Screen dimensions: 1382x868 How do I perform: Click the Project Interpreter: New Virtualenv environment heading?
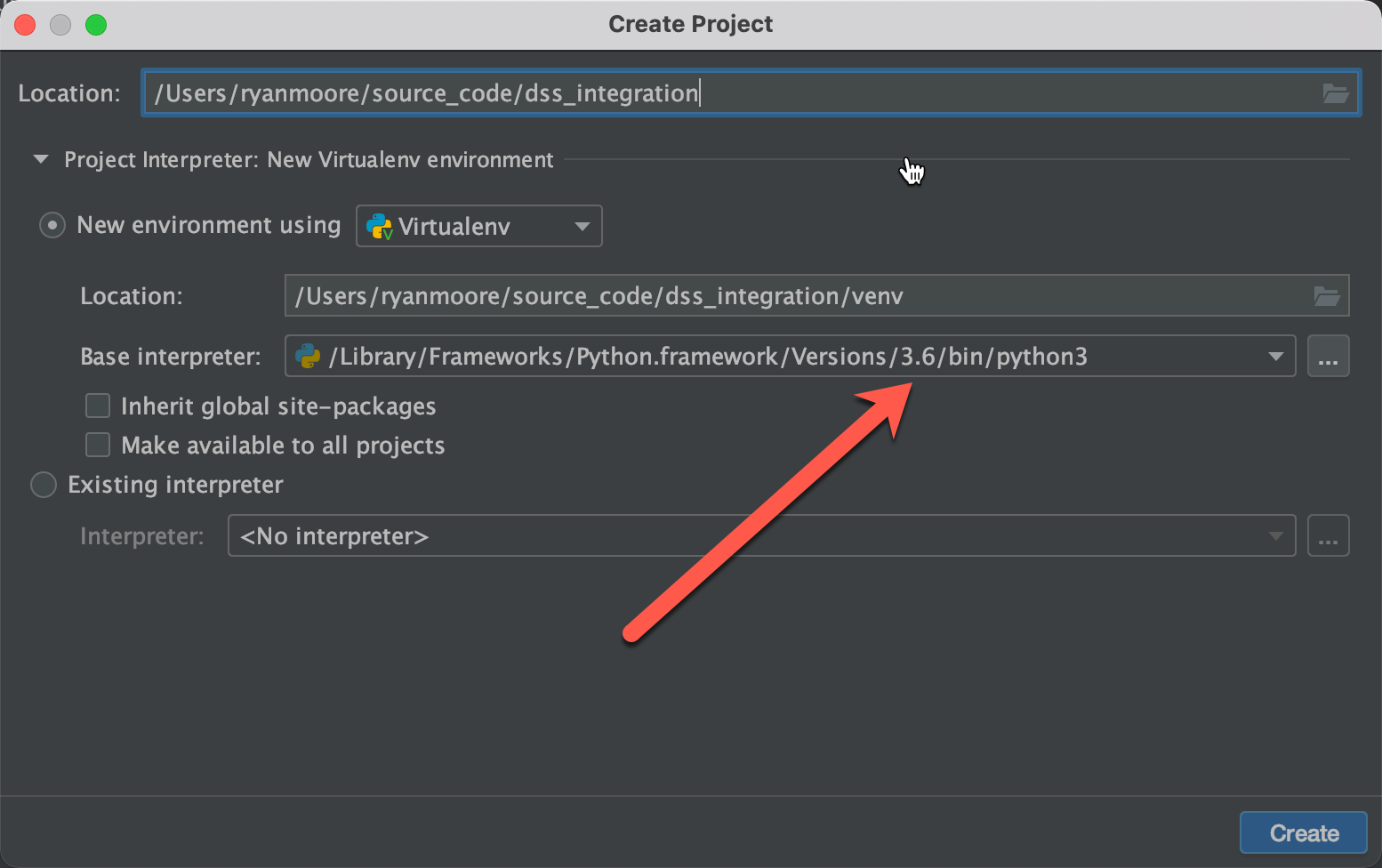tap(309, 160)
